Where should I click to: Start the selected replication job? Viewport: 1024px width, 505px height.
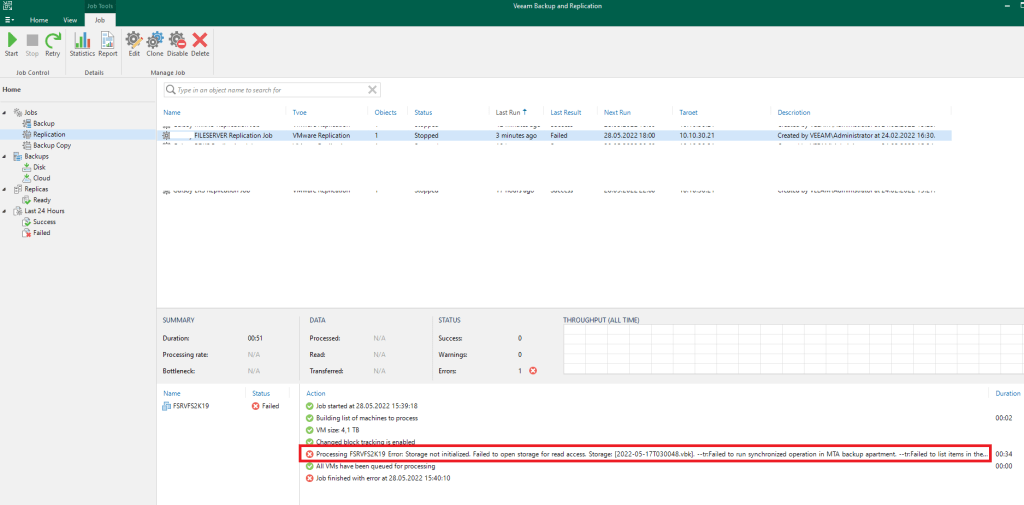(x=12, y=44)
